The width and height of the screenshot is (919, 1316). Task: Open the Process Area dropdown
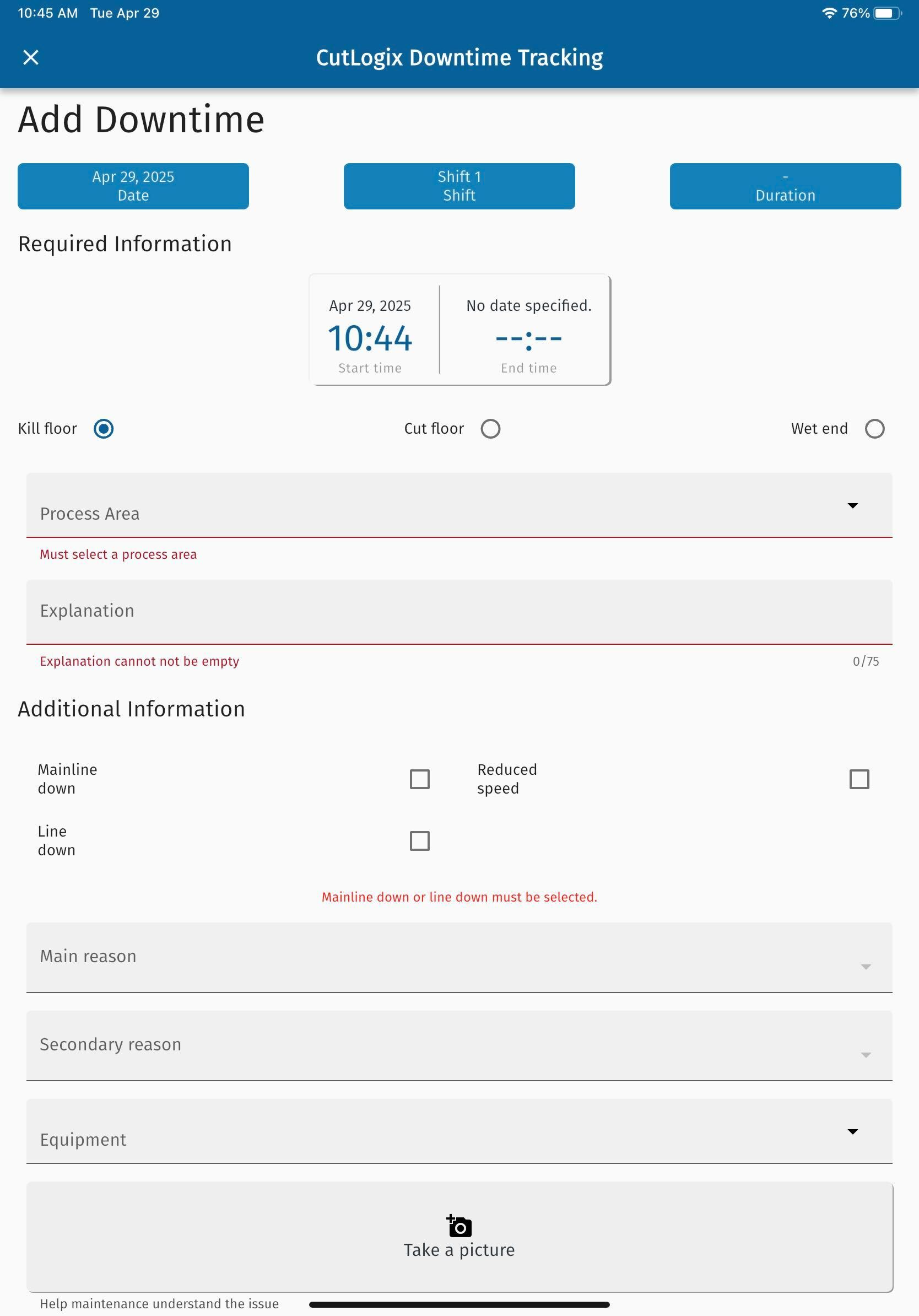(458, 505)
